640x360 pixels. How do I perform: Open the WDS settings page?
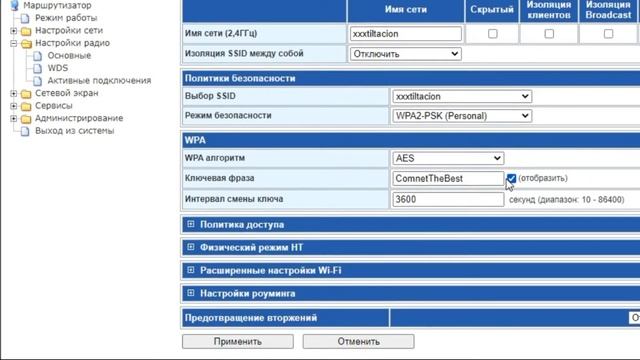(58, 68)
